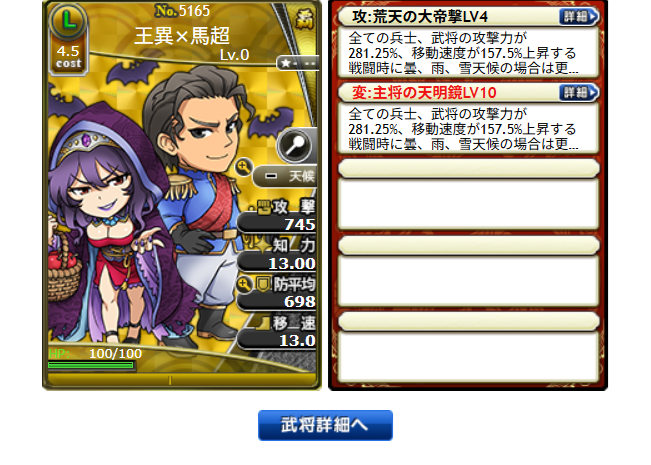Click the star rank indicator

298,63
